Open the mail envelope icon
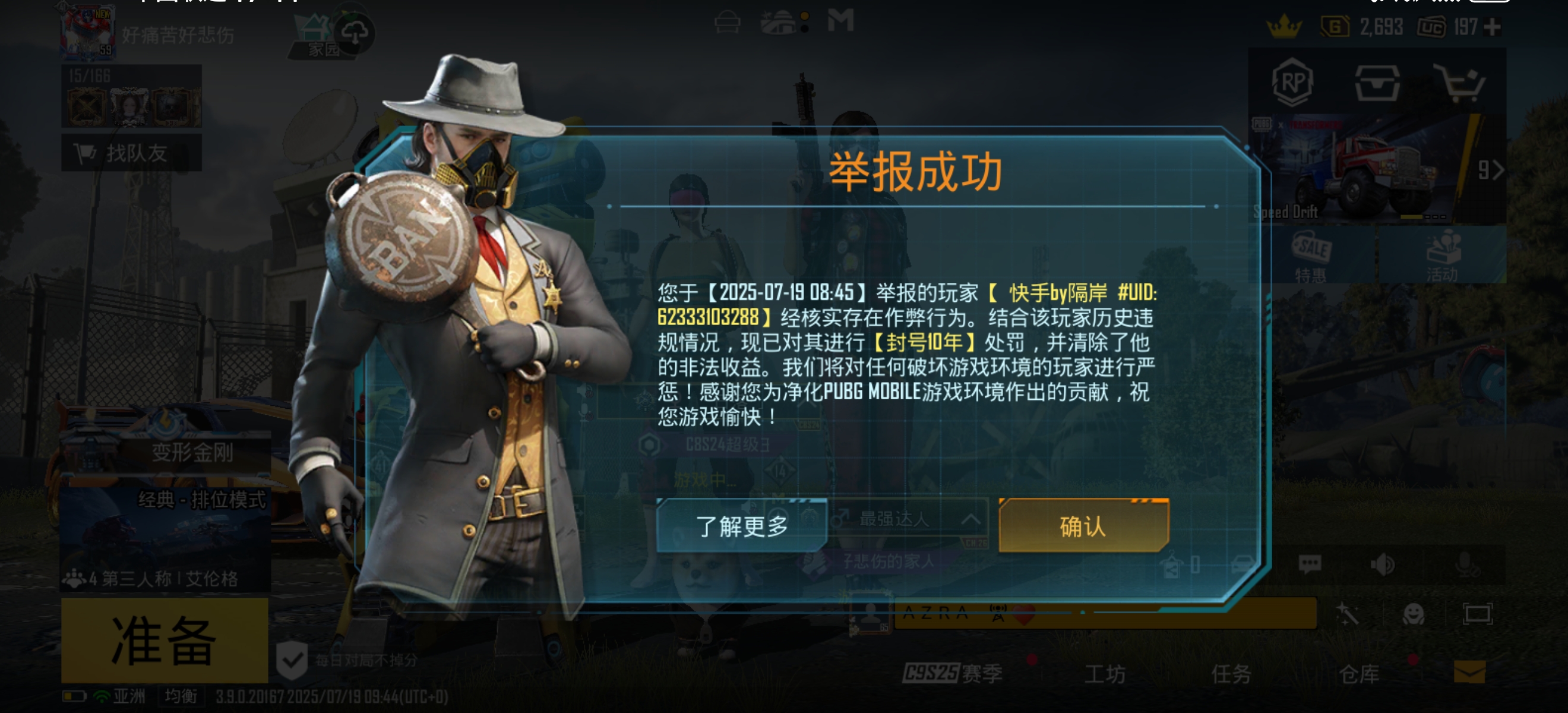1568x713 pixels. tap(1469, 672)
